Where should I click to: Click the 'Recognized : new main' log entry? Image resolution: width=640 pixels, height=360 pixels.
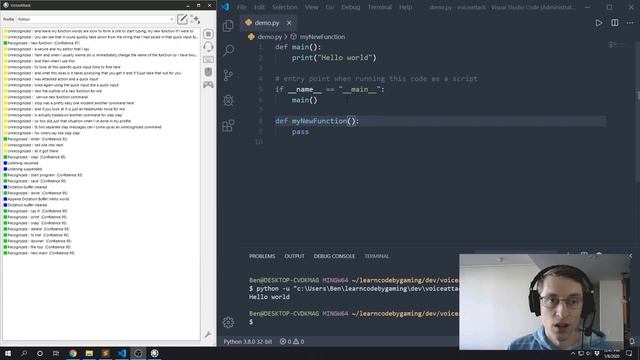tap(39, 253)
